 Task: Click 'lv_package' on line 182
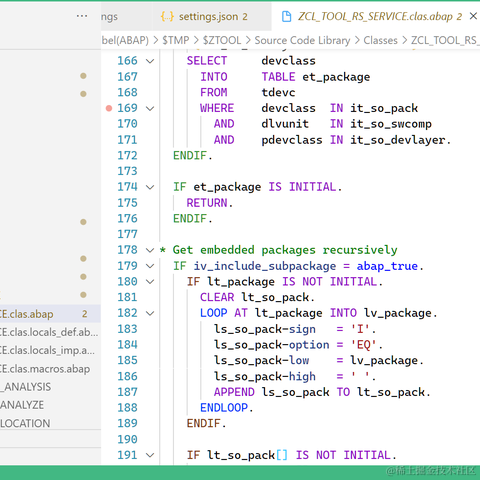tap(397, 313)
